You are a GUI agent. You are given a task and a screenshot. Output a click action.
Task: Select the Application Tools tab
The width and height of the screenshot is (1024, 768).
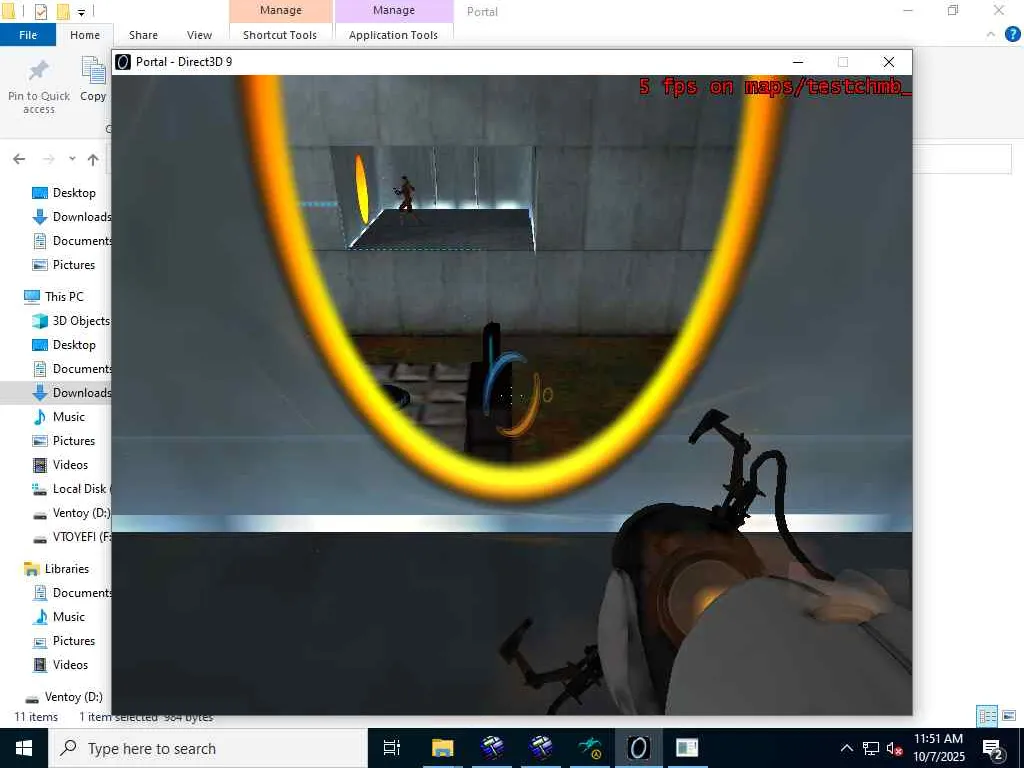point(393,35)
